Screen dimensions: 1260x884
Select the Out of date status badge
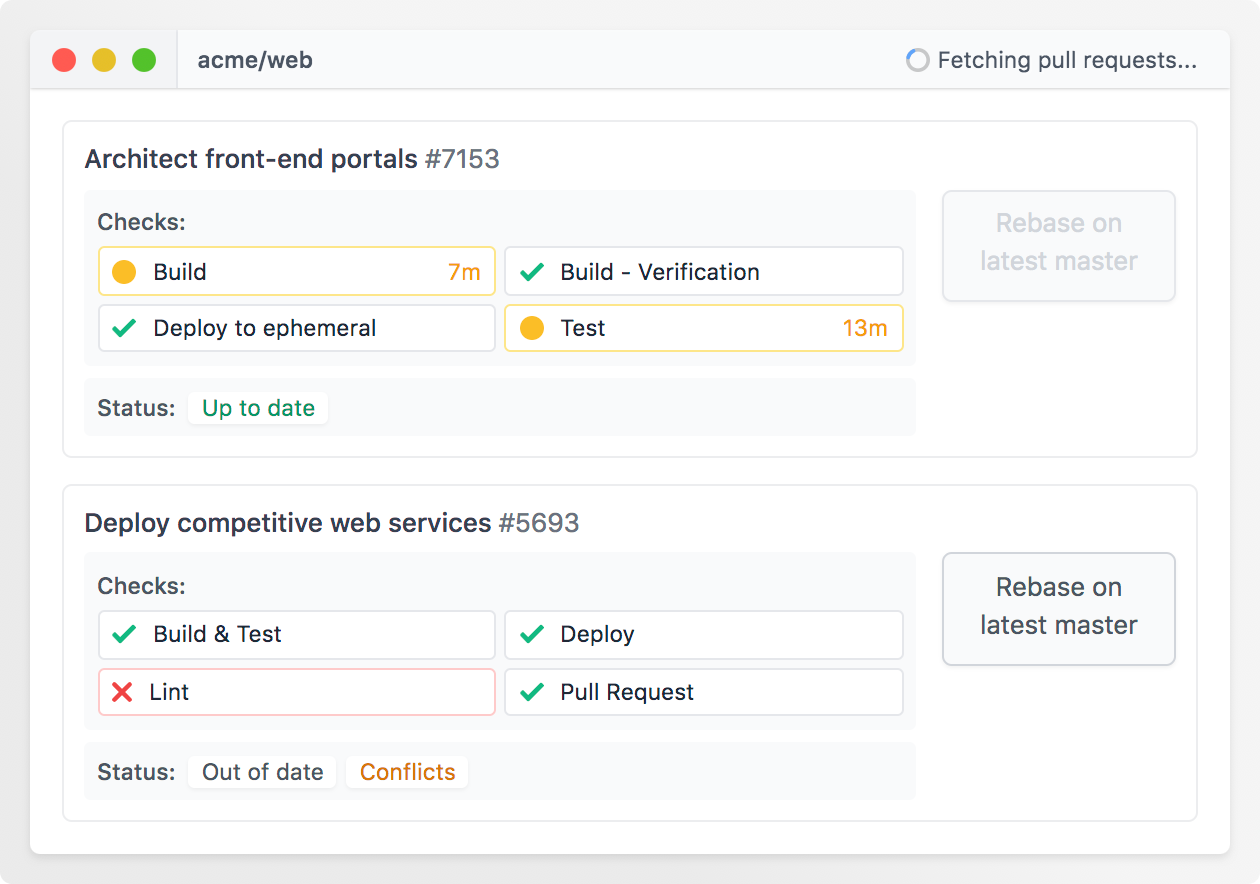[x=262, y=772]
